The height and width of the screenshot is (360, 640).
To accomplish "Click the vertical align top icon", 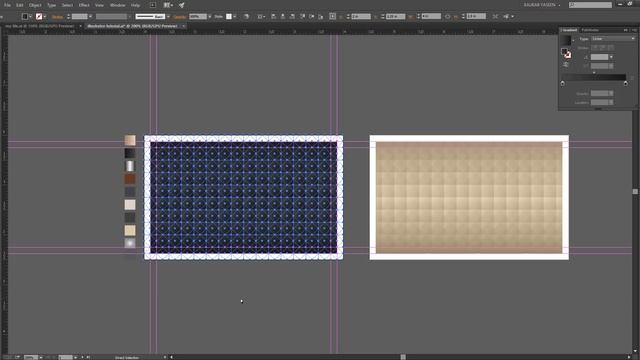I will pyautogui.click(x=302, y=16).
